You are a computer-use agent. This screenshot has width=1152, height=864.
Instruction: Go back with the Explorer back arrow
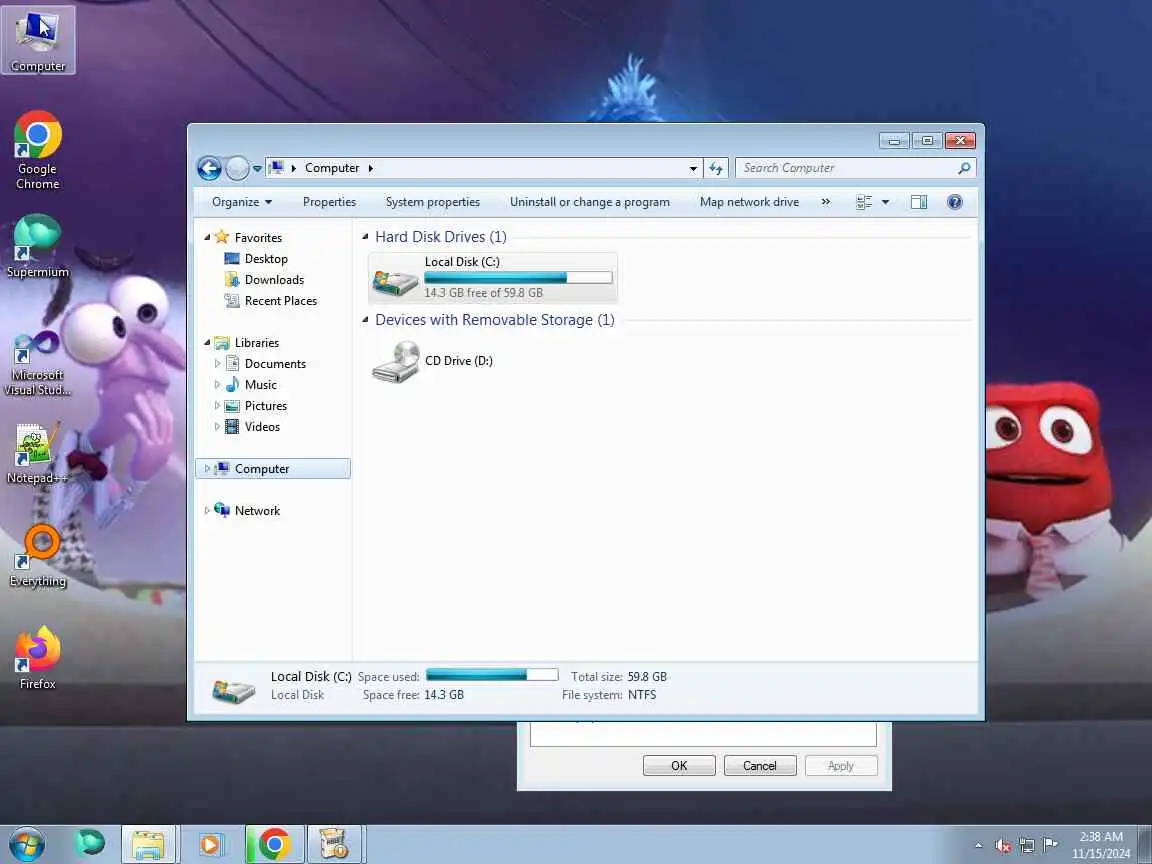click(x=209, y=168)
